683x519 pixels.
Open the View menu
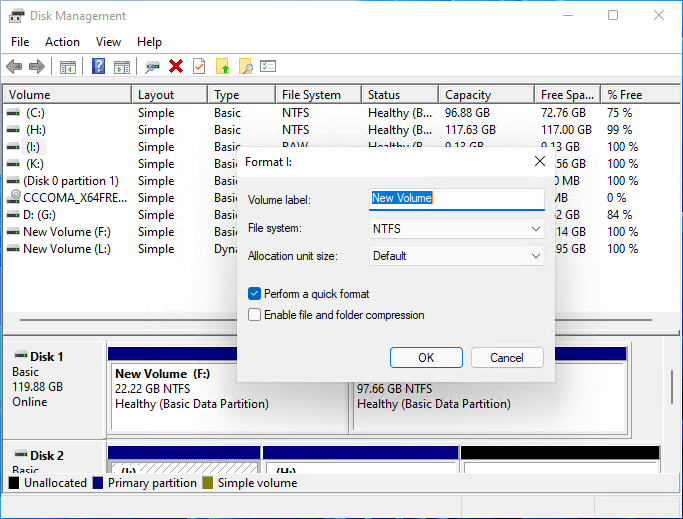pos(108,42)
